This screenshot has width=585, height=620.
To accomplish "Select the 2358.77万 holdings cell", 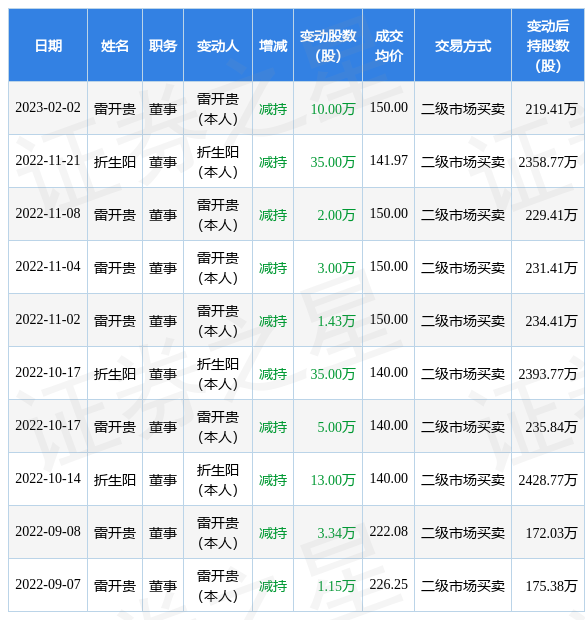I will click(548, 161).
